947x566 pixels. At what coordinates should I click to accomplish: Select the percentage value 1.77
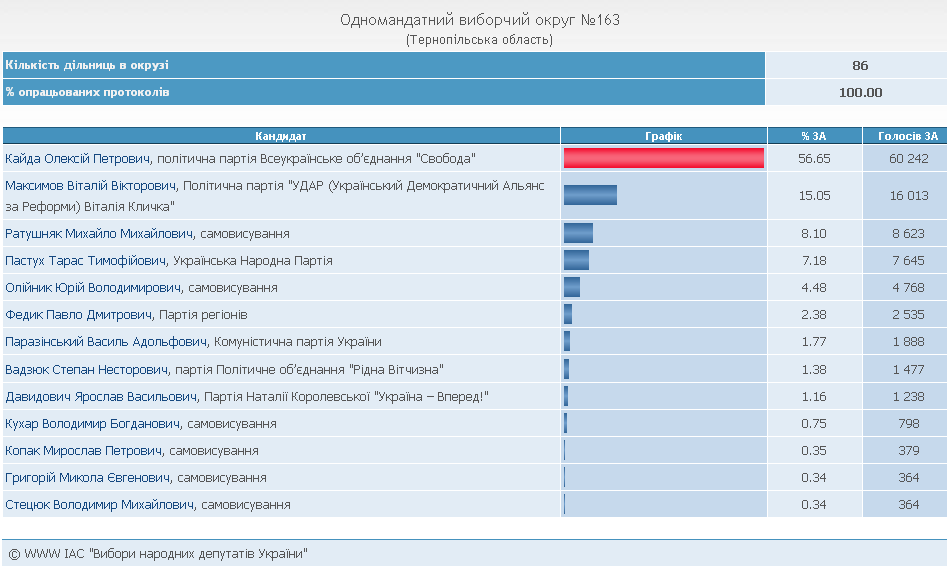coord(814,342)
